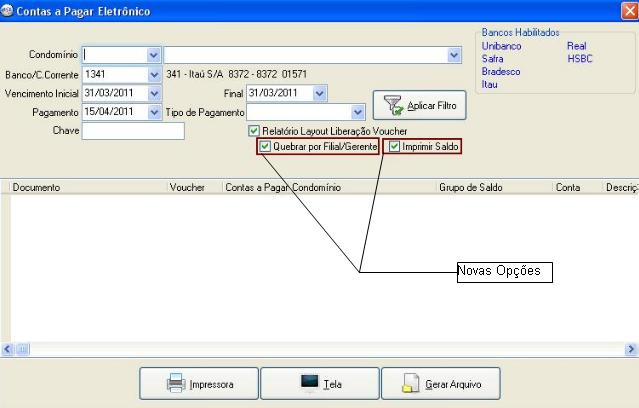Viewport: 639px width, 408px height.
Task: Uncheck Quebrar por Filial/Gerente option
Action: point(264,147)
